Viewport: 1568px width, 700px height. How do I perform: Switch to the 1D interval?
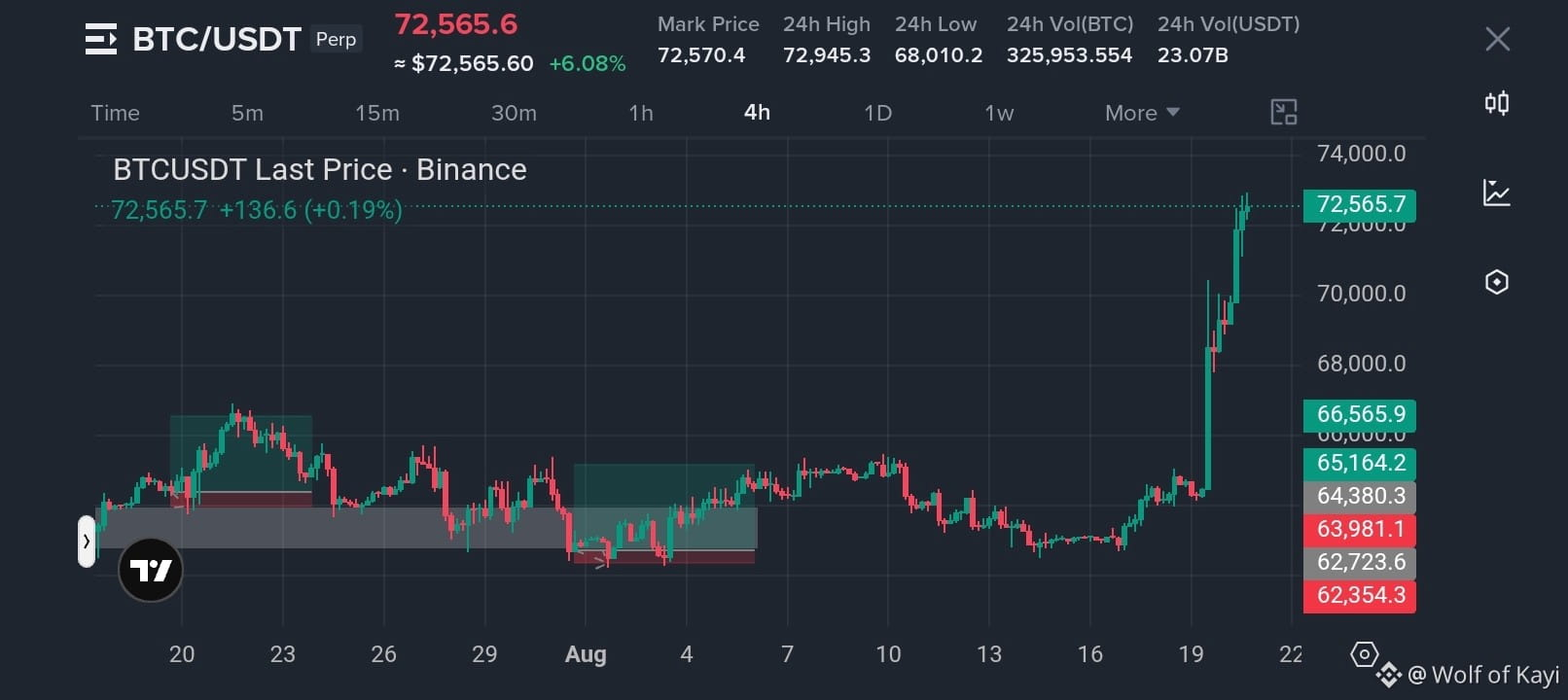pyautogui.click(x=877, y=113)
